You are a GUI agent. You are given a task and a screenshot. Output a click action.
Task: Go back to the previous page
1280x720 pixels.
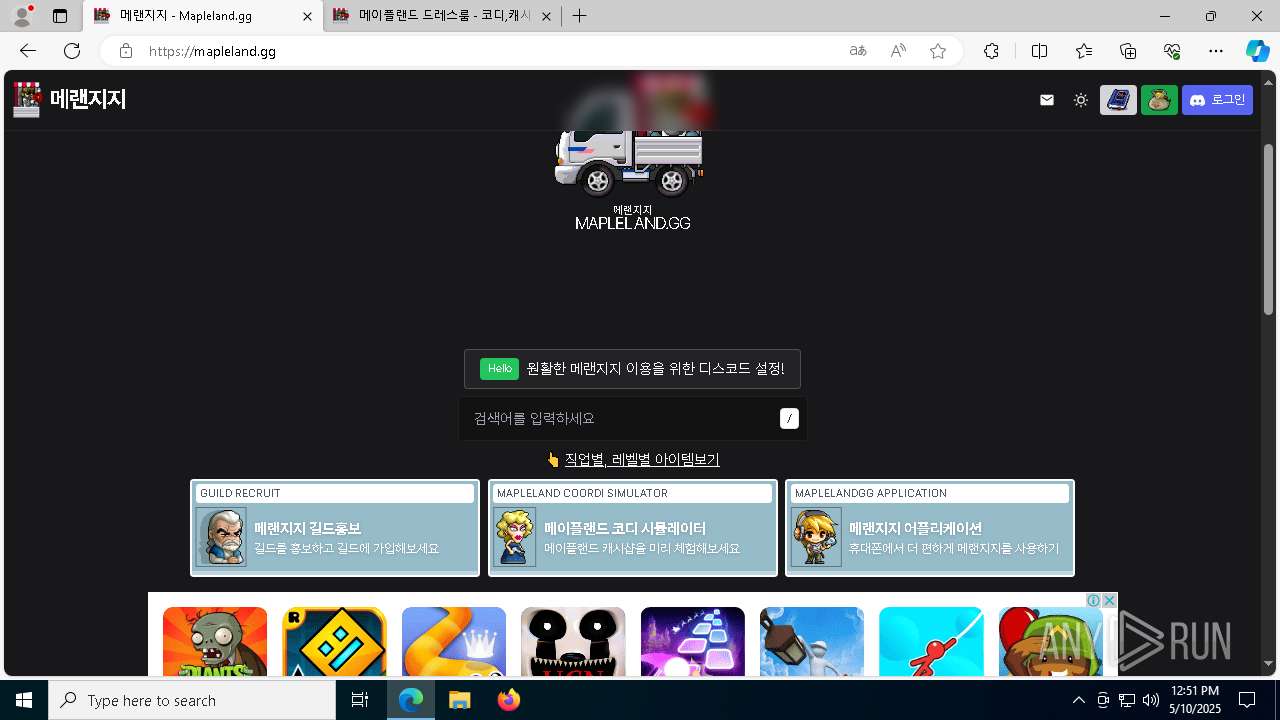click(28, 51)
